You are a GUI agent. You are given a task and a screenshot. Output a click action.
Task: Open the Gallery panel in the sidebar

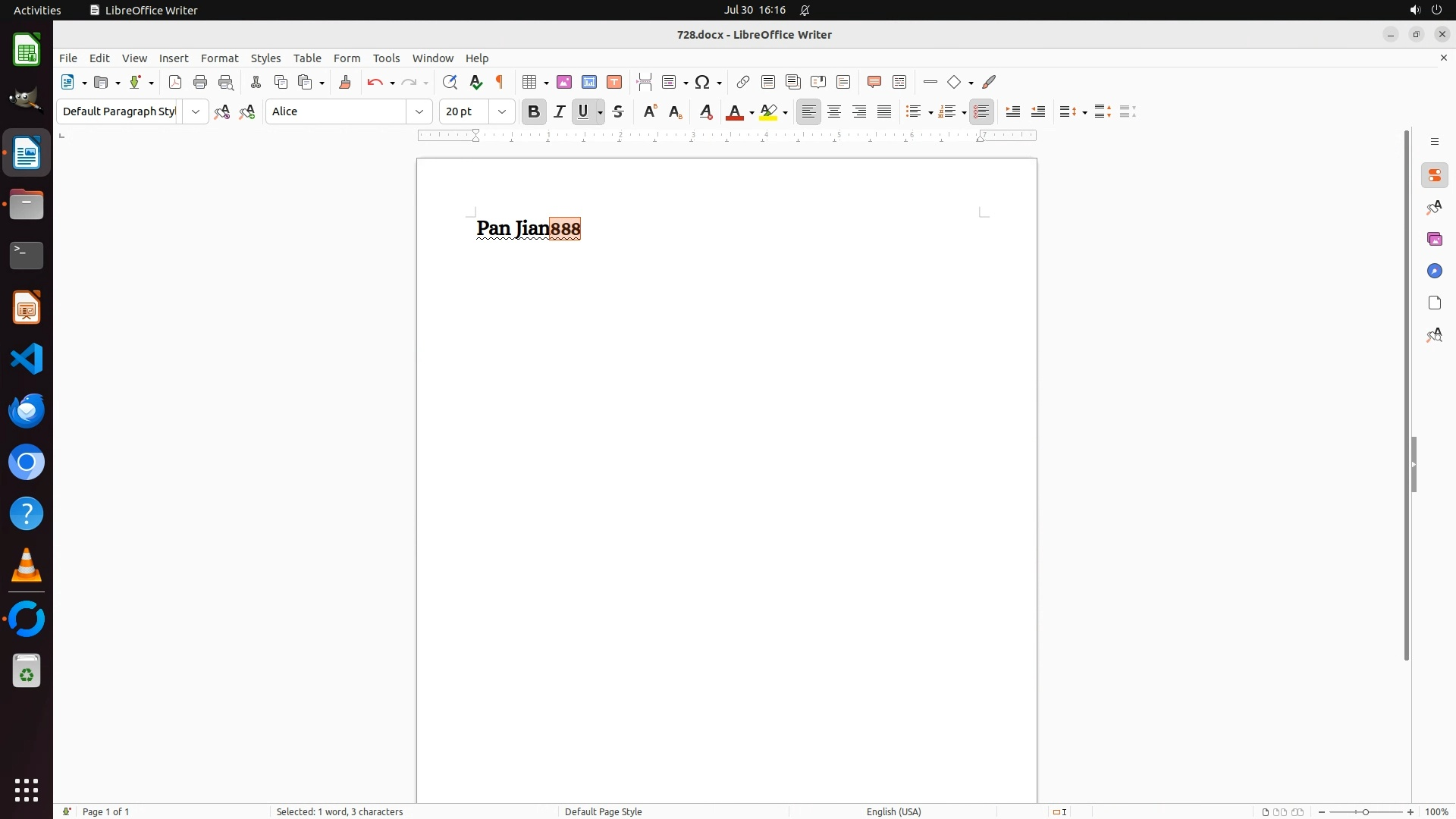coord(1434,240)
